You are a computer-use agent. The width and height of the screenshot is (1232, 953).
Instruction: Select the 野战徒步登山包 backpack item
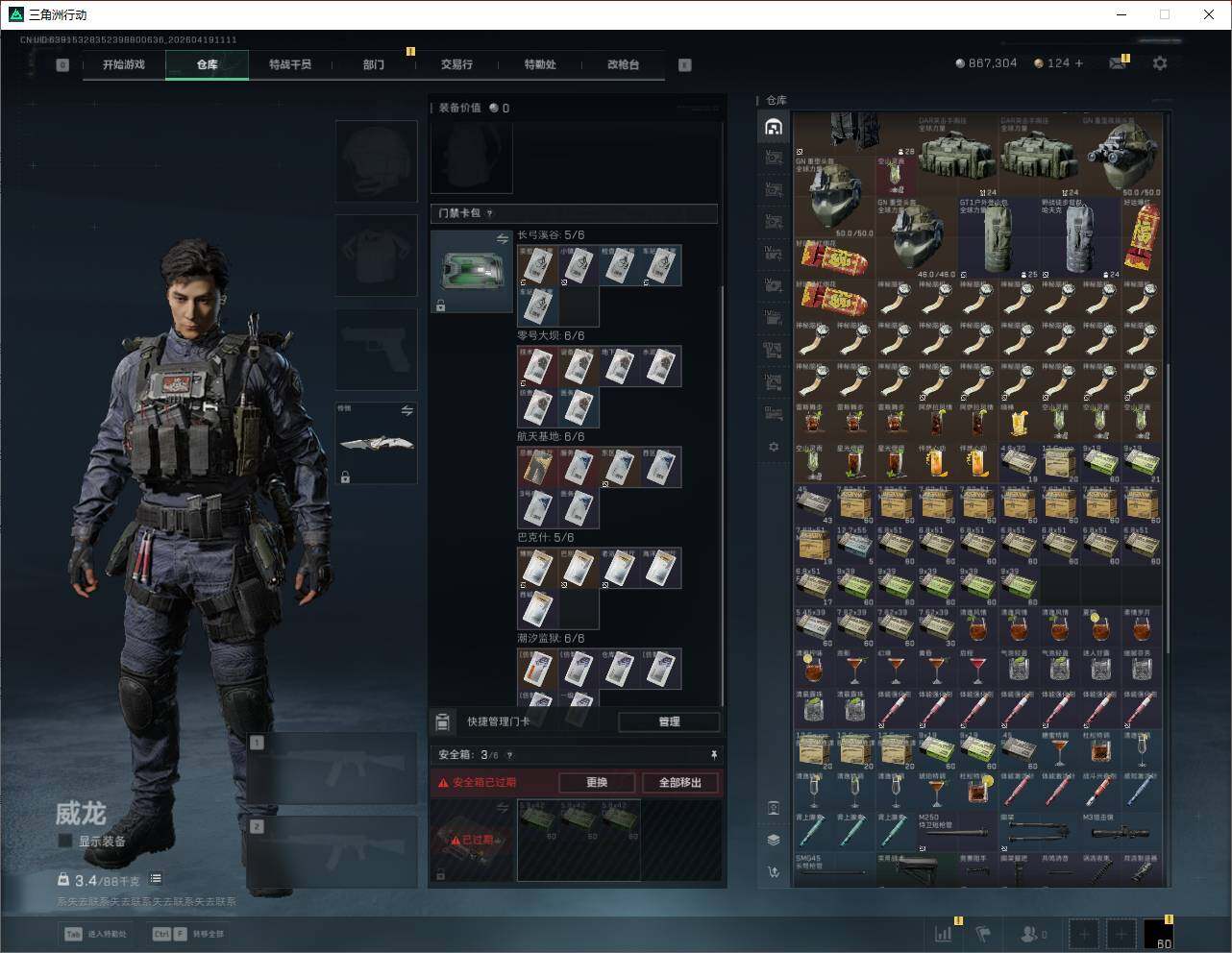point(1080,239)
